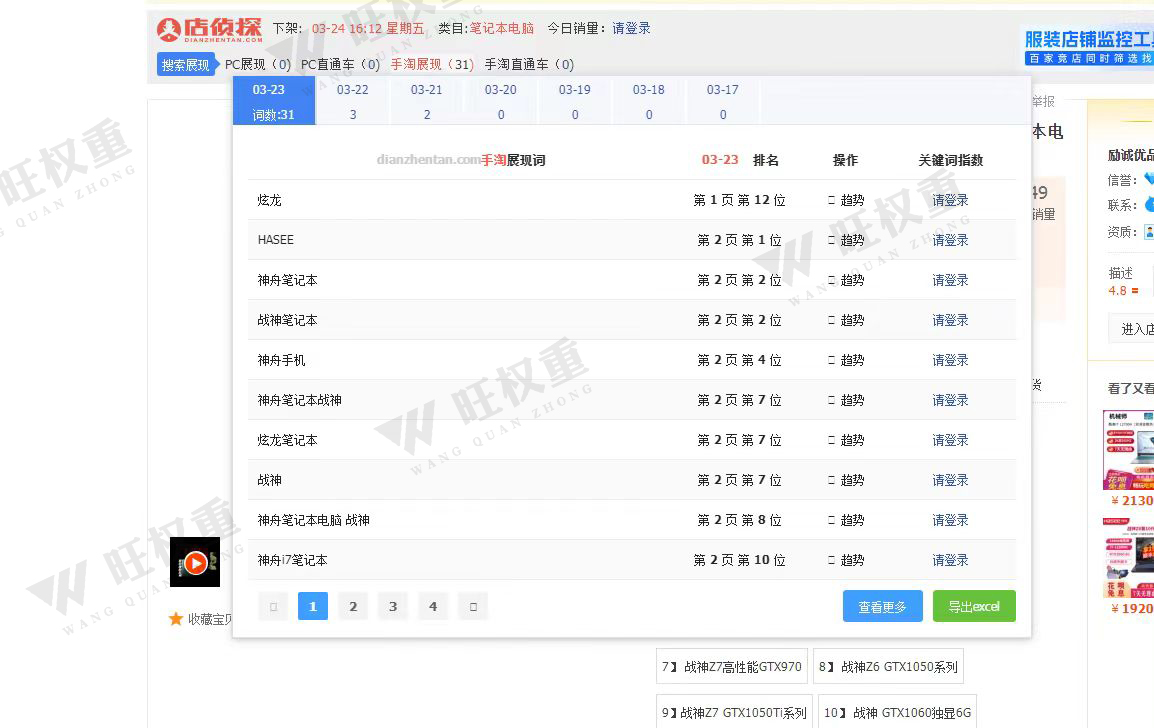The height and width of the screenshot is (728, 1154).
Task: Select the 03-17 date tab
Action: 723,101
